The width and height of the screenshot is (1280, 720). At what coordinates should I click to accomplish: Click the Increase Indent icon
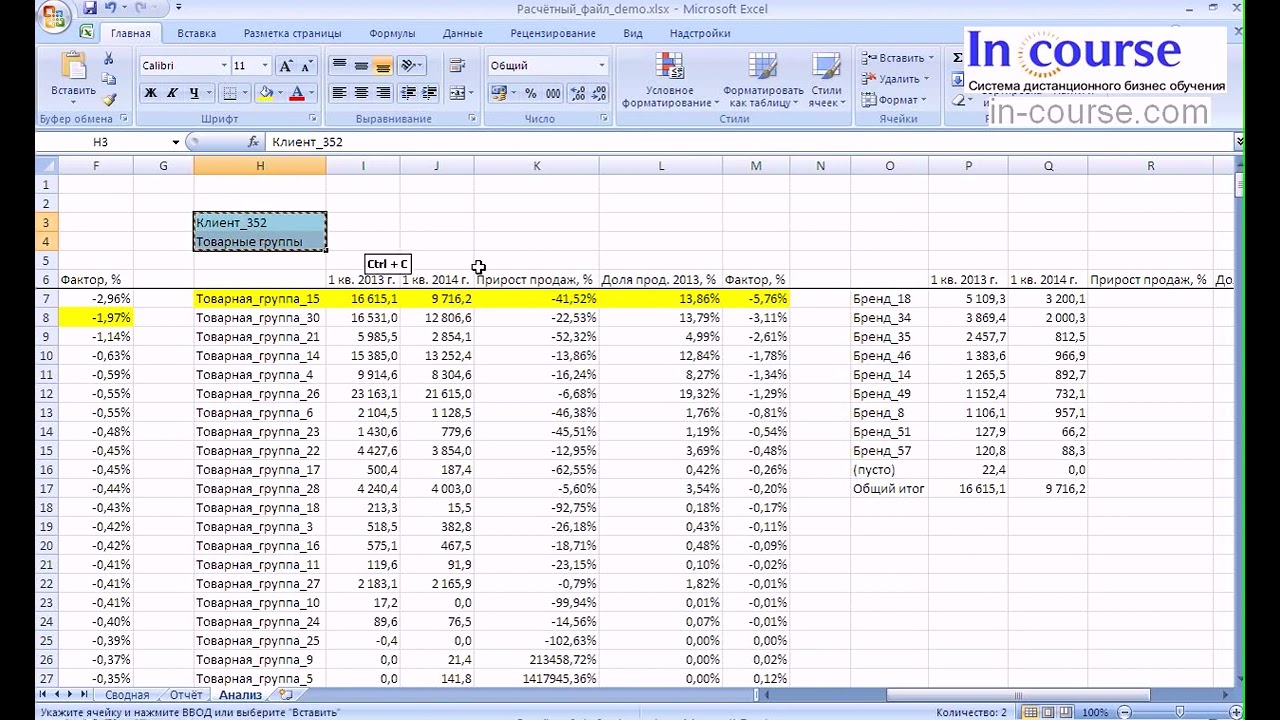click(x=430, y=93)
